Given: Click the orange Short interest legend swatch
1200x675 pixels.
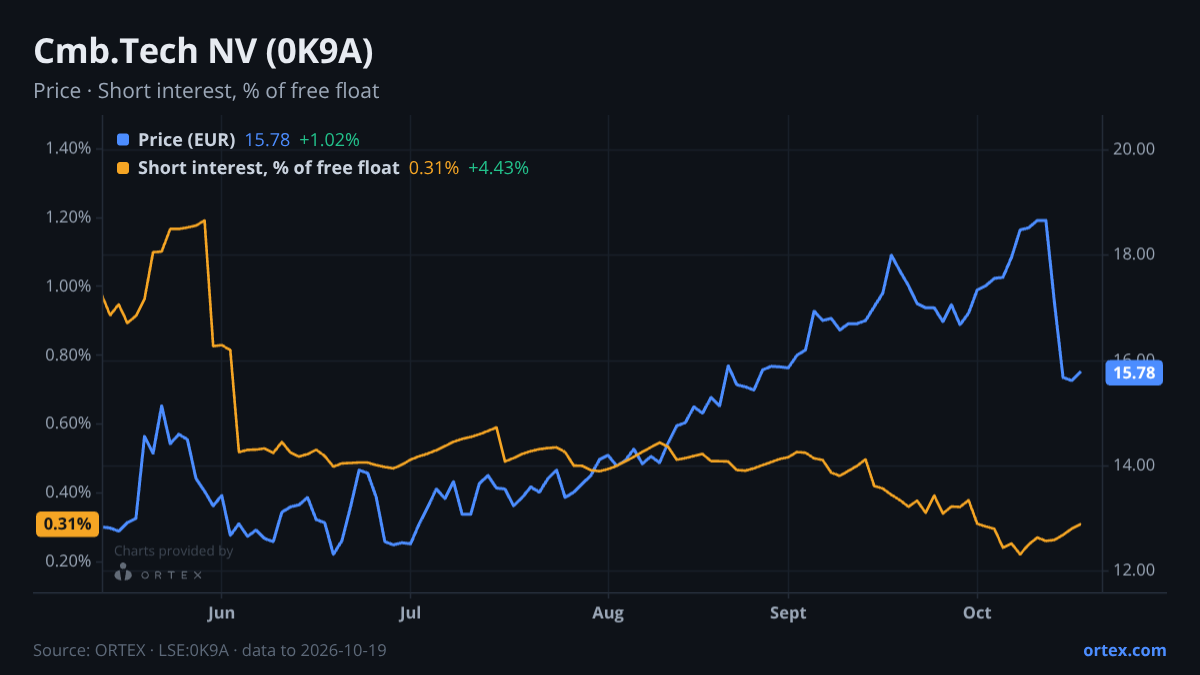Looking at the screenshot, I should (123, 168).
